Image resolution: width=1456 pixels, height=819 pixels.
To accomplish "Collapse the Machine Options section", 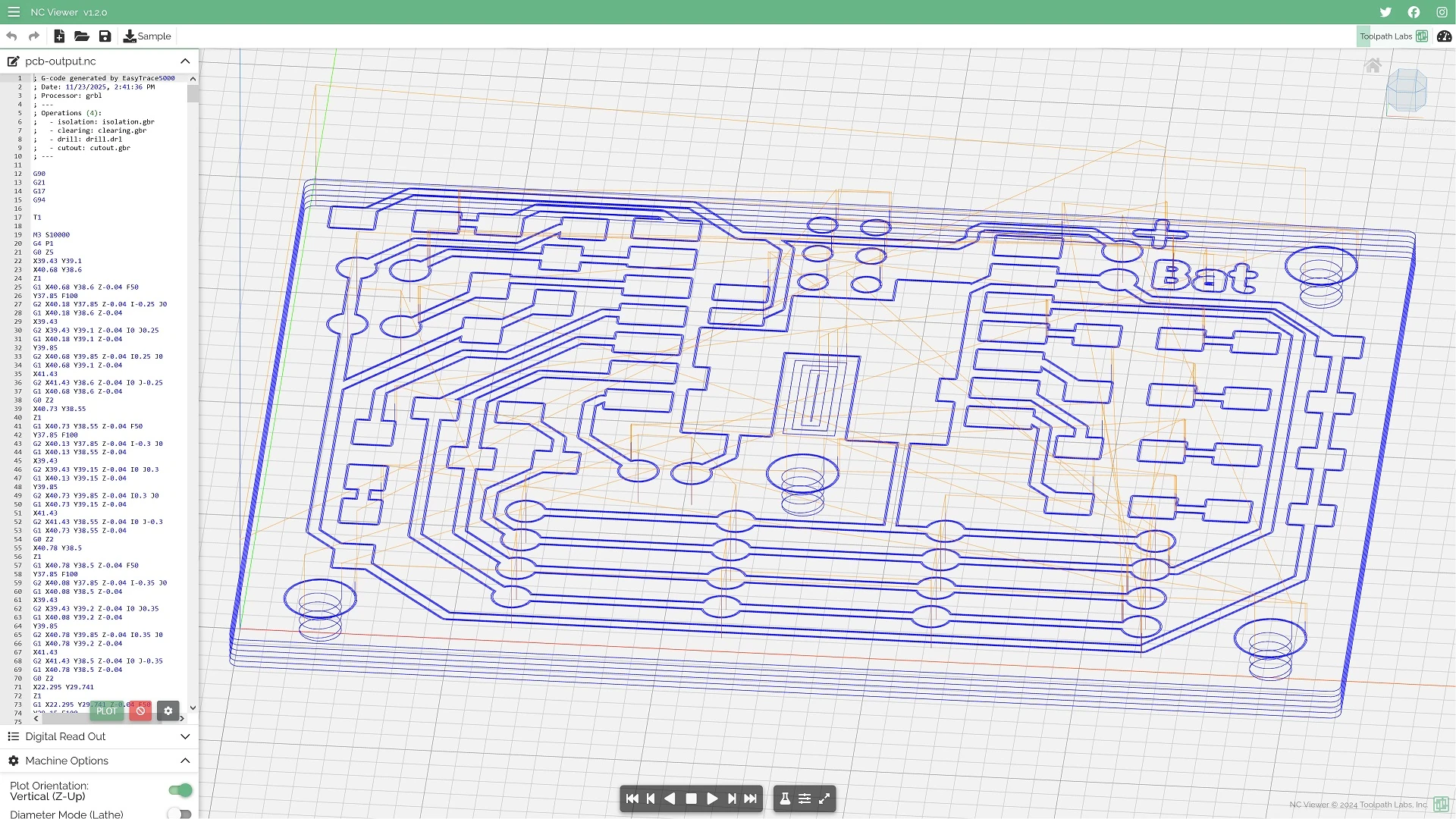I will [185, 761].
